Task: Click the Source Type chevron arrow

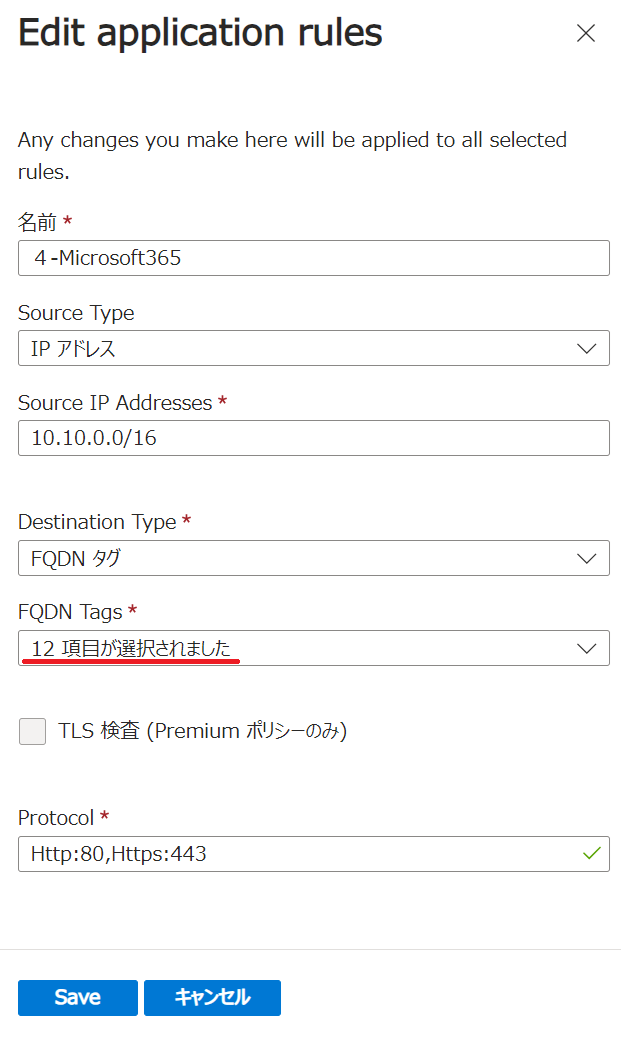Action: pyautogui.click(x=587, y=348)
